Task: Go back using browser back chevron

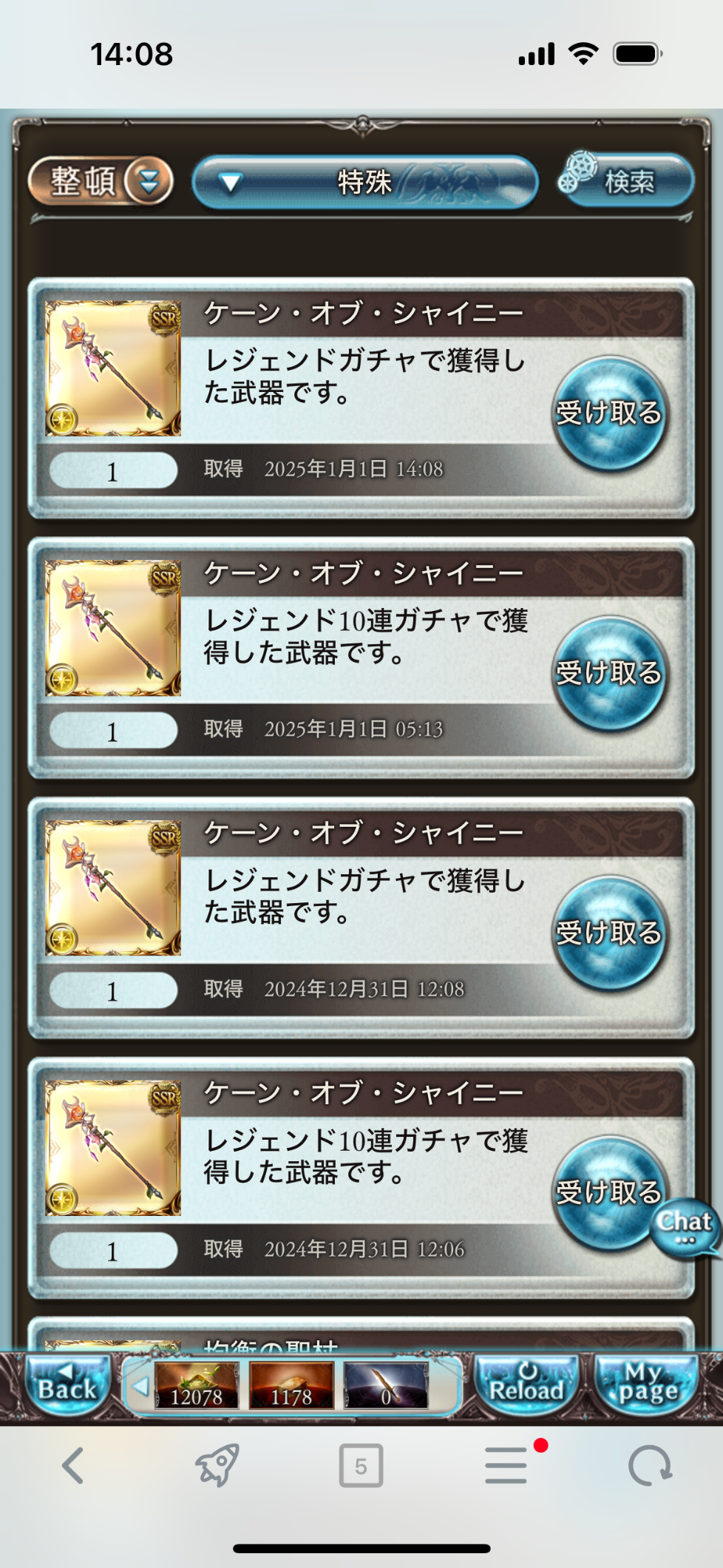Action: pyautogui.click(x=72, y=1465)
